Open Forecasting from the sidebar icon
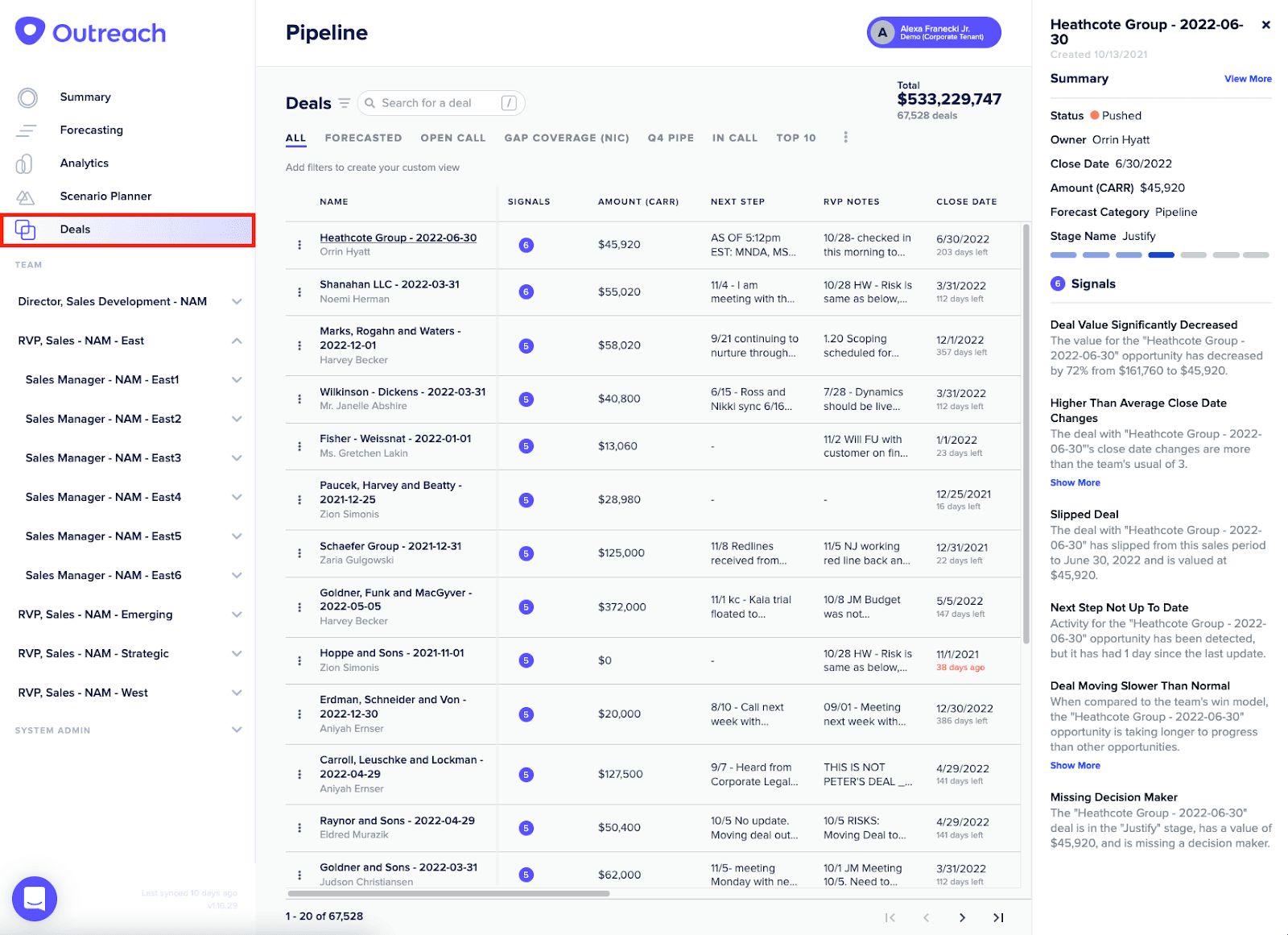The image size is (1288, 935). (x=27, y=130)
